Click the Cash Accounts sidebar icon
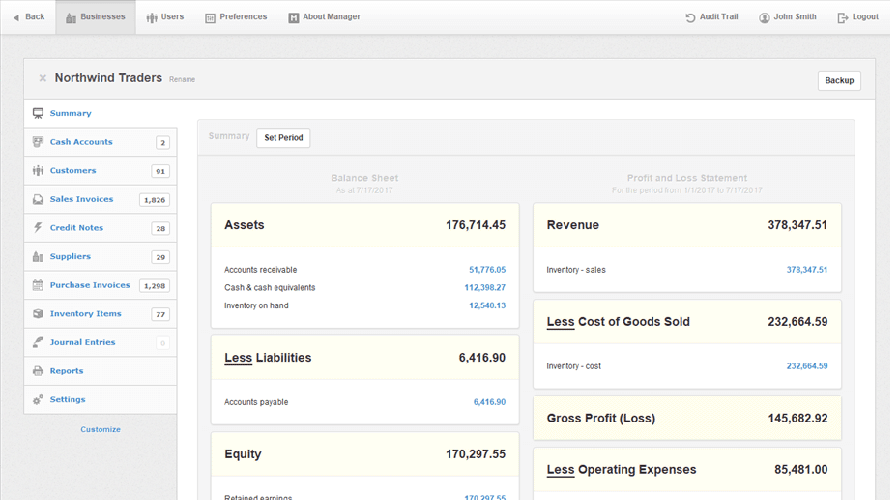The image size is (890, 500). [x=38, y=142]
